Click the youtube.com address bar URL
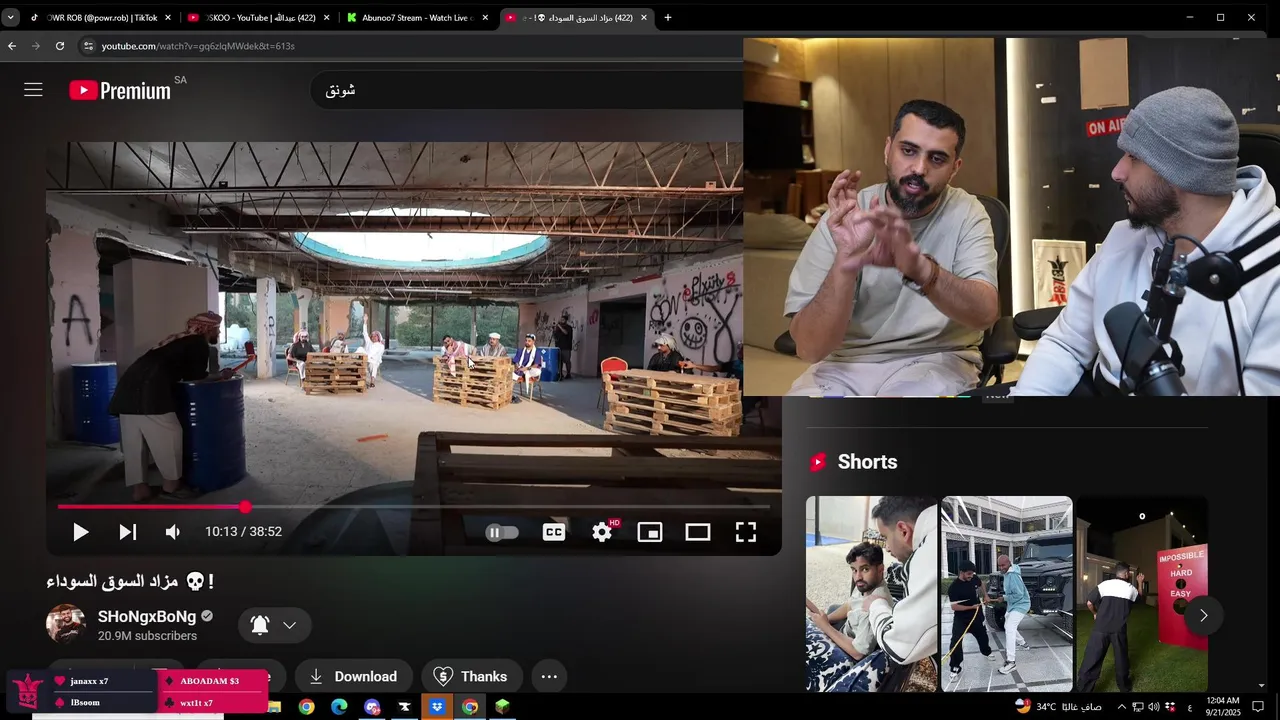This screenshot has width=1280, height=720. pos(198,46)
